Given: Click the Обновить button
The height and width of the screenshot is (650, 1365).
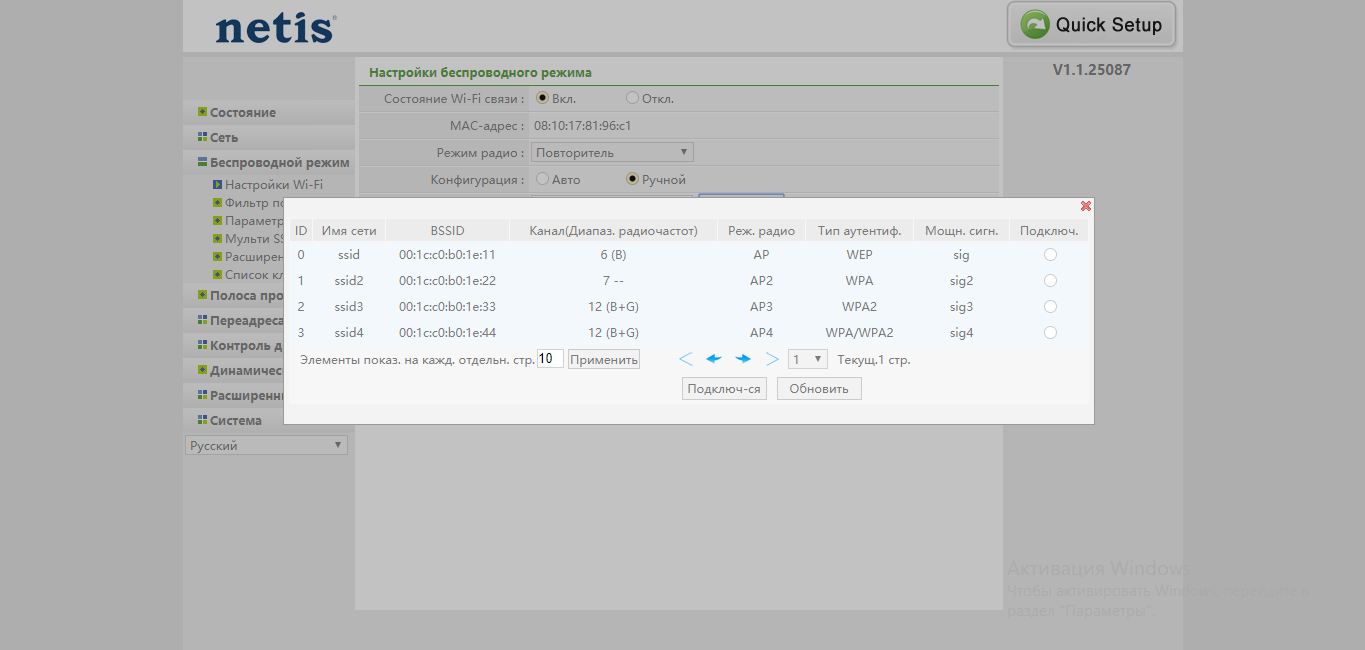Looking at the screenshot, I should 819,389.
